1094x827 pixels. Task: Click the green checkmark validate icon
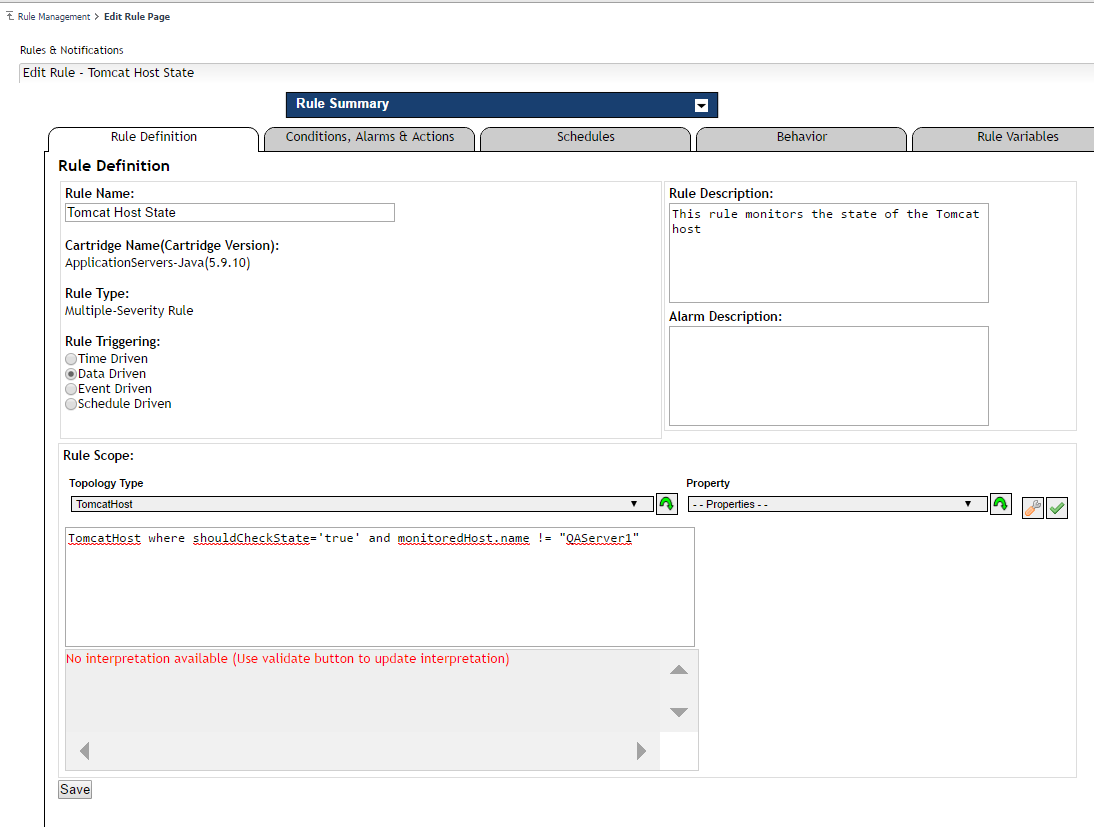coord(1057,508)
